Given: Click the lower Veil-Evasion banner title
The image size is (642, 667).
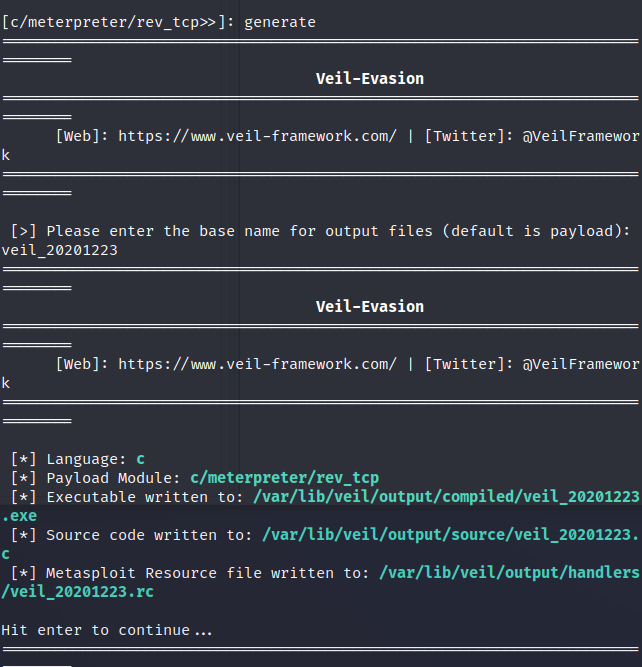Looking at the screenshot, I should click(370, 306).
